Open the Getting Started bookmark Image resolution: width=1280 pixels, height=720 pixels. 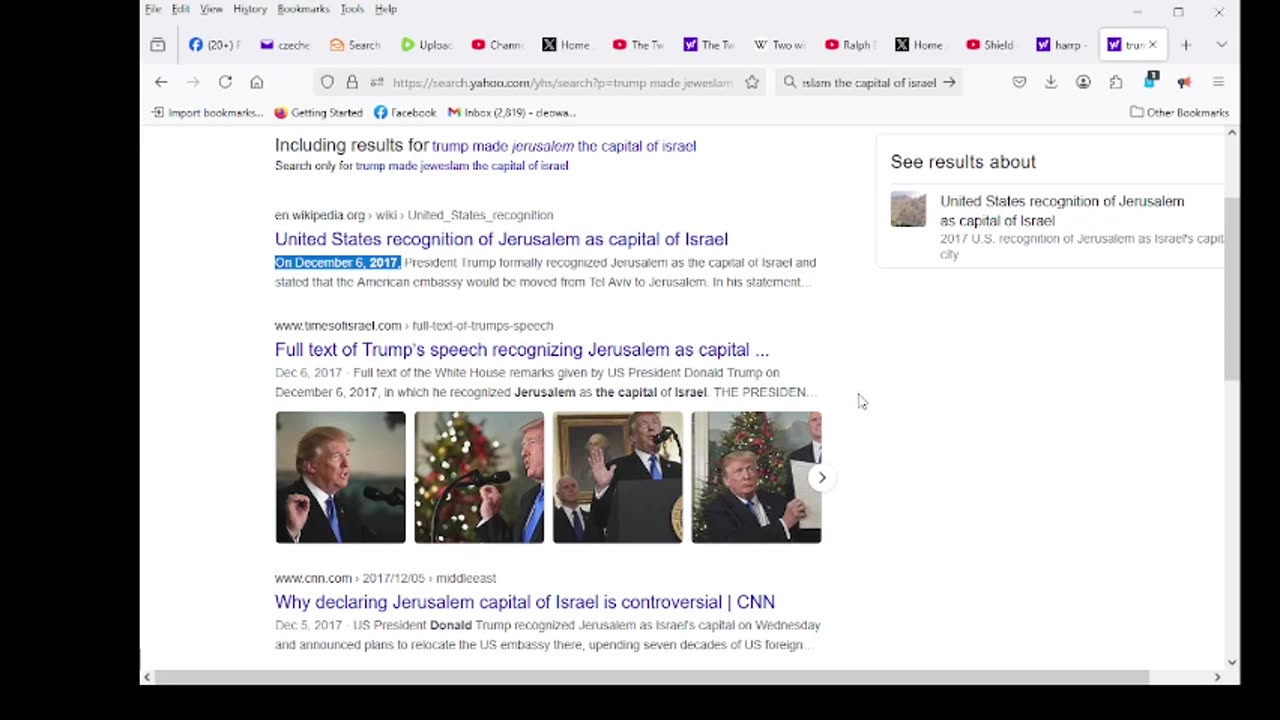(318, 112)
